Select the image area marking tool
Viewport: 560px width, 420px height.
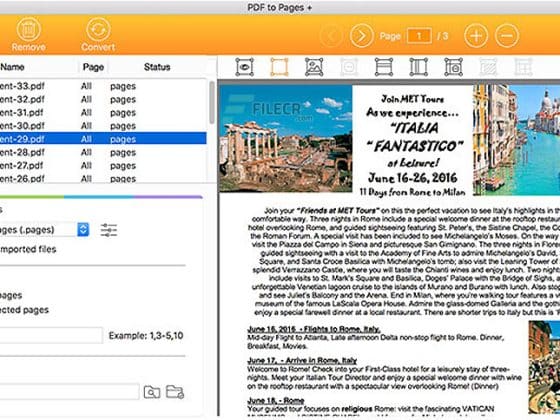(x=314, y=67)
